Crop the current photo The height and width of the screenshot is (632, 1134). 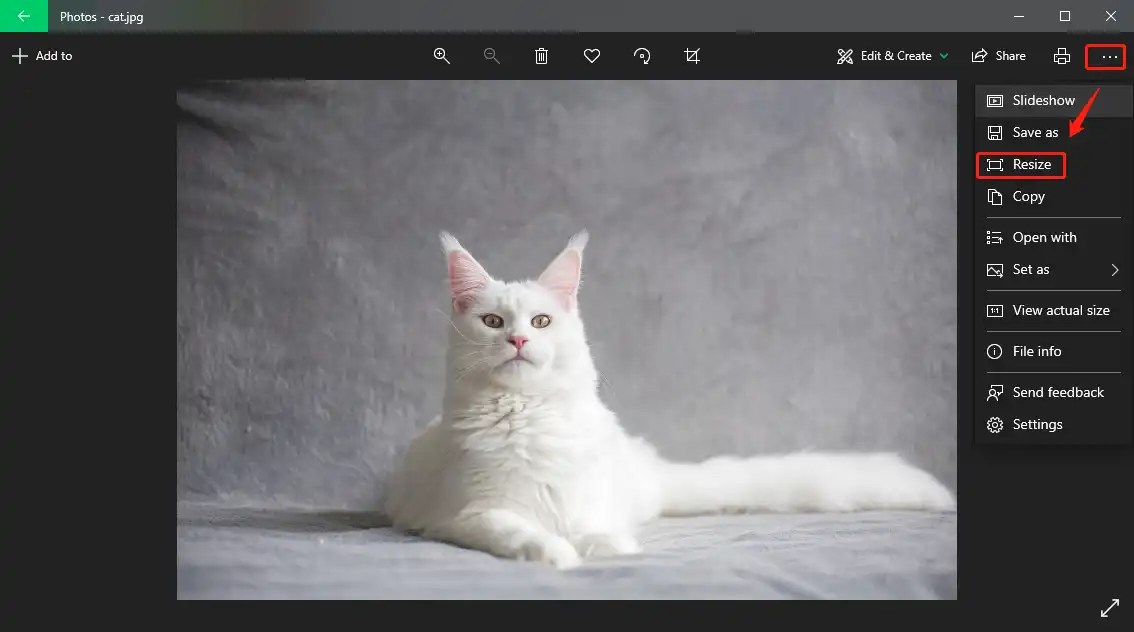(x=691, y=55)
